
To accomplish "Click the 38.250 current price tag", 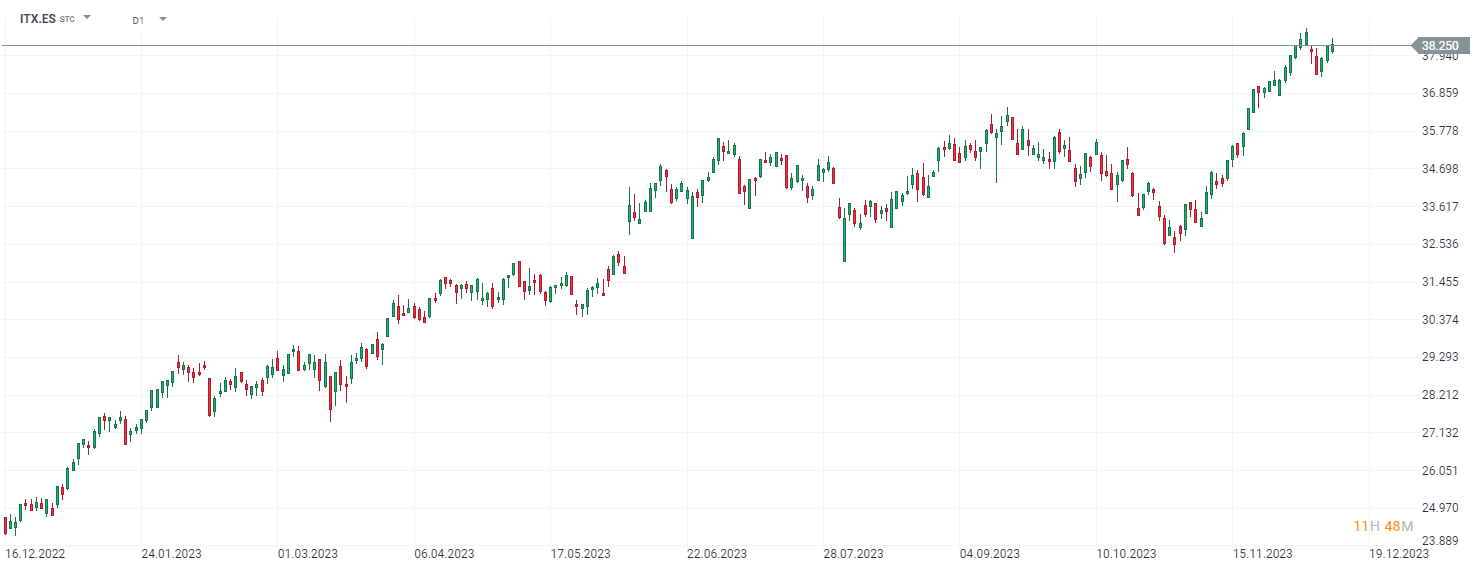I will (1440, 46).
